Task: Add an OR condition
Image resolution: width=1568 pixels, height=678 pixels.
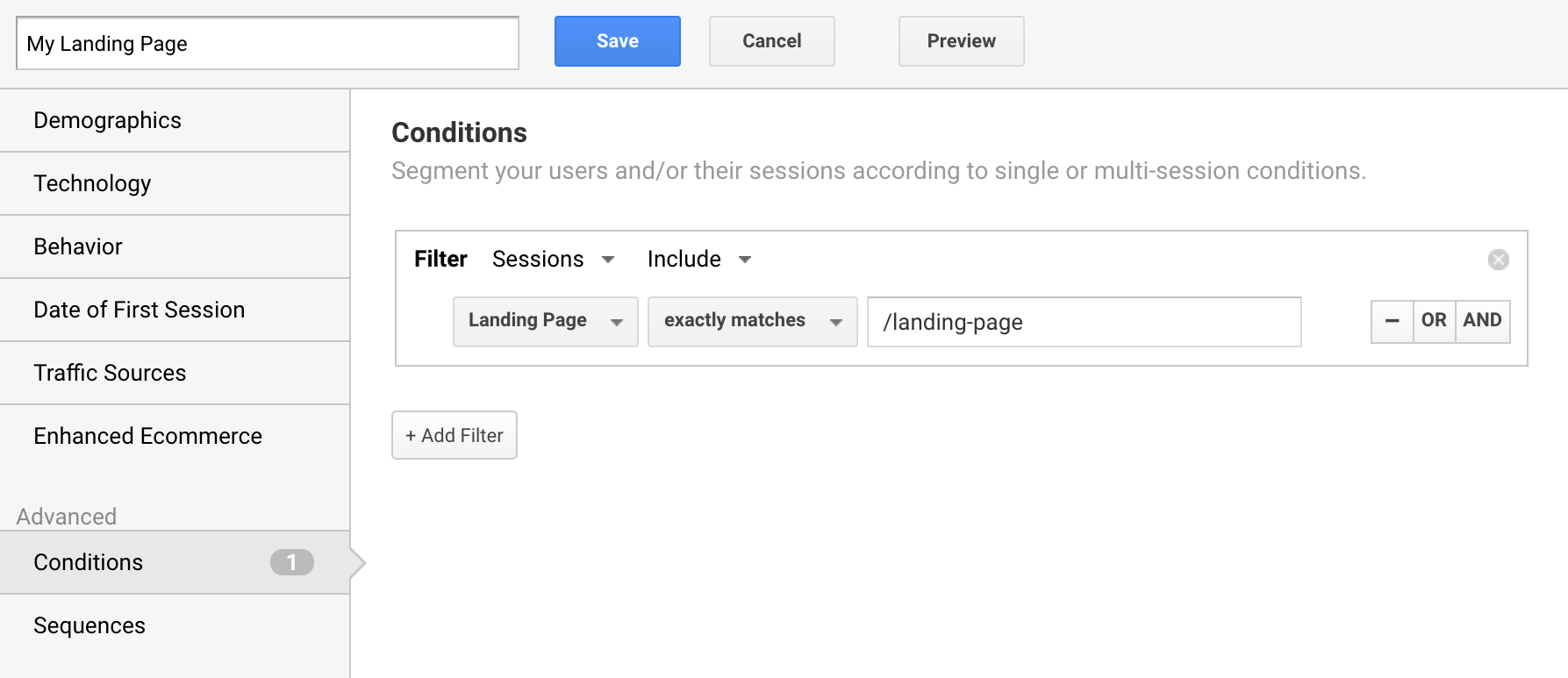Action: pyautogui.click(x=1434, y=321)
